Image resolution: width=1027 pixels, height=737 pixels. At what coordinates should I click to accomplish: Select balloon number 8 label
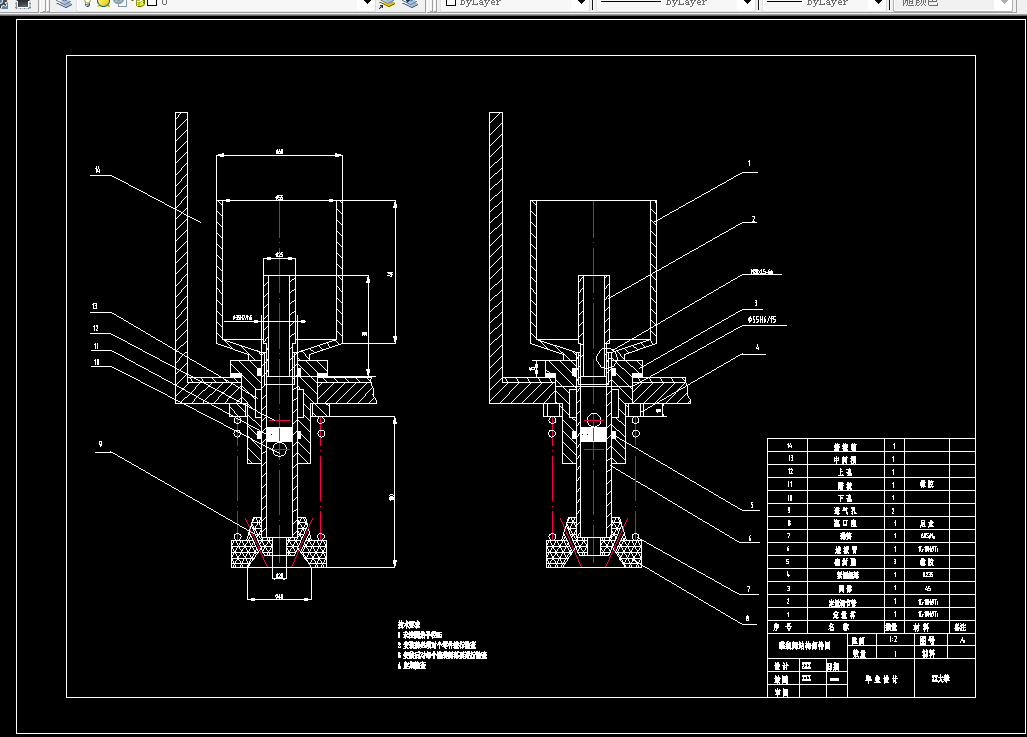coord(747,618)
